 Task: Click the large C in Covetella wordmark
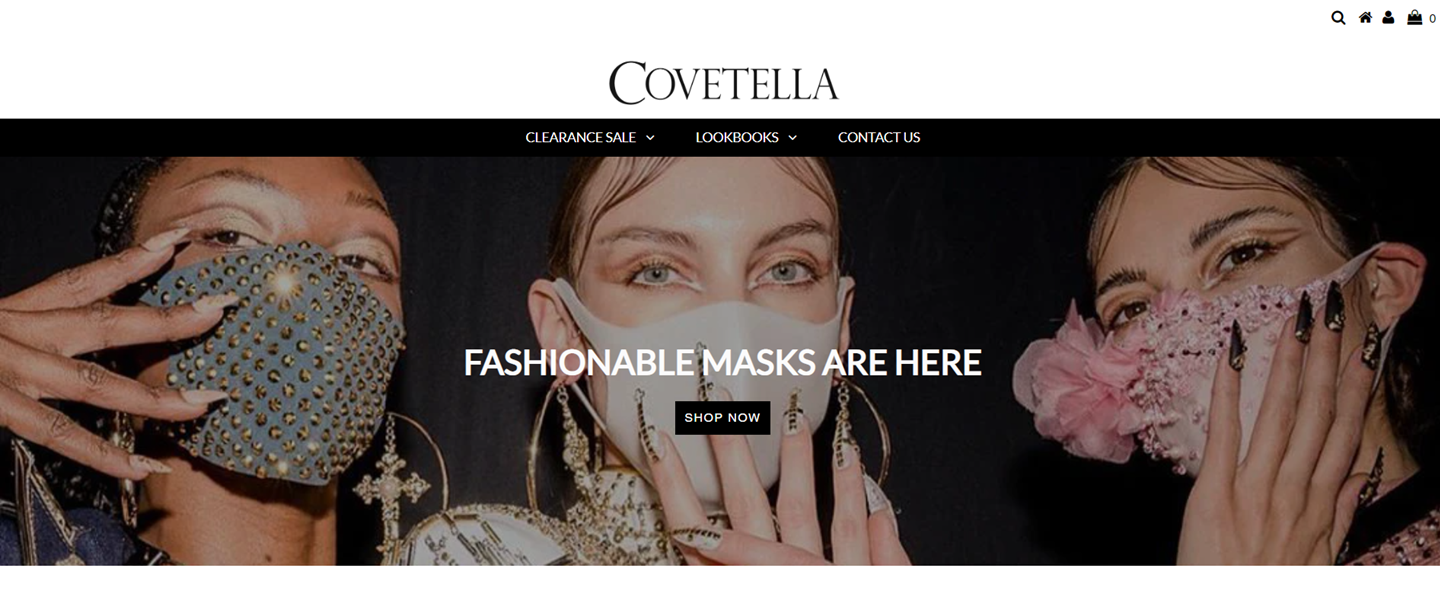pos(628,83)
